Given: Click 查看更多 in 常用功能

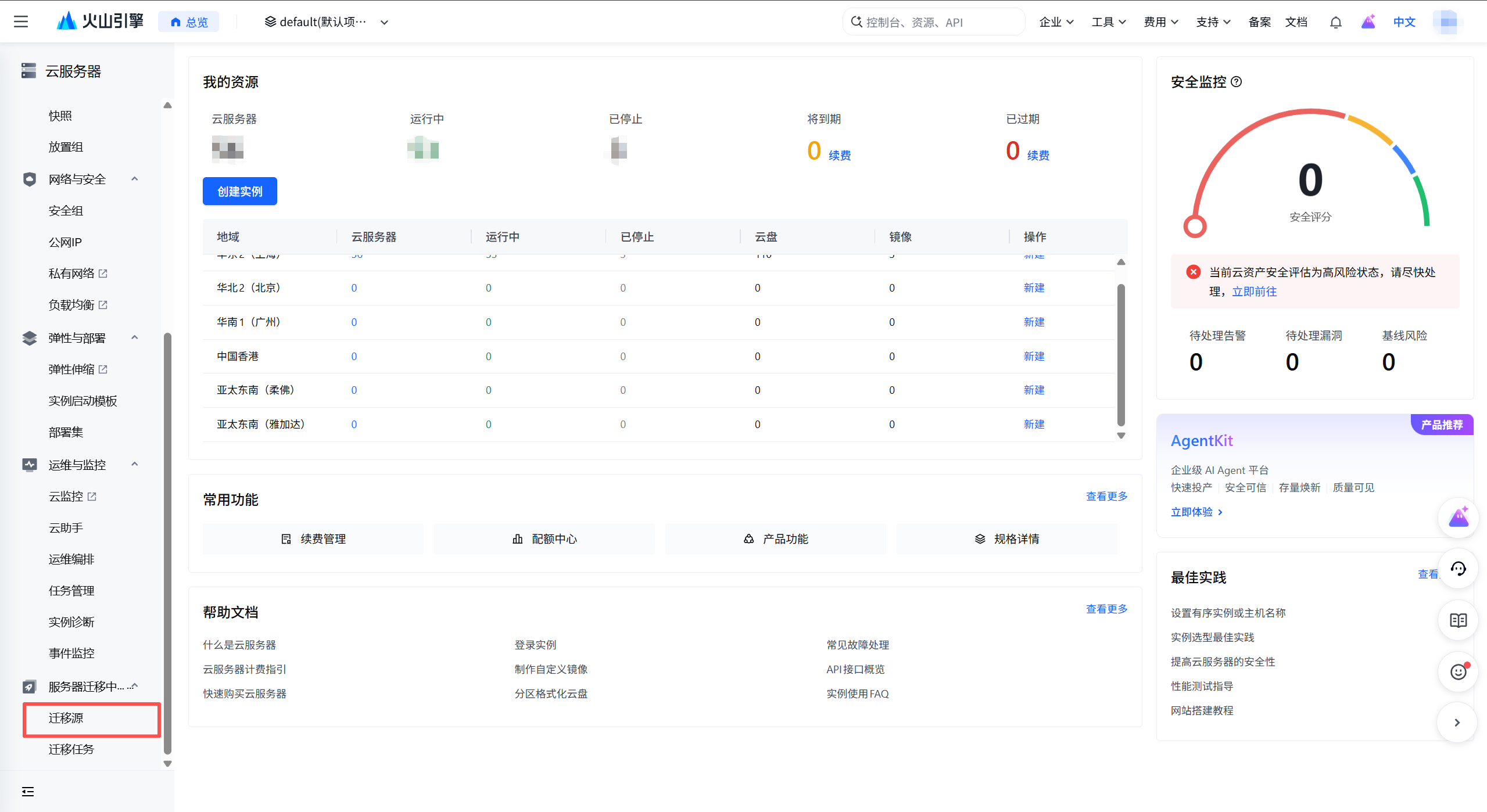Looking at the screenshot, I should (x=1106, y=496).
